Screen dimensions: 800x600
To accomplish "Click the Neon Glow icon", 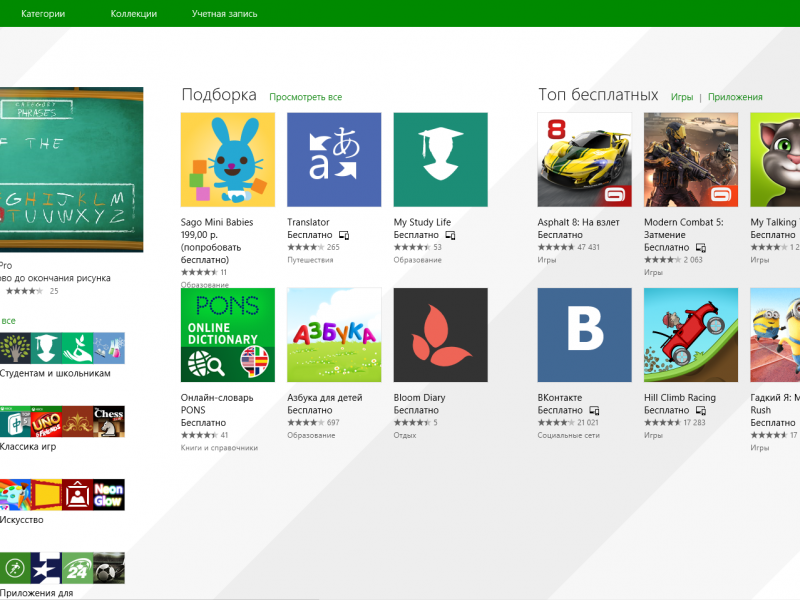I will click(x=109, y=495).
